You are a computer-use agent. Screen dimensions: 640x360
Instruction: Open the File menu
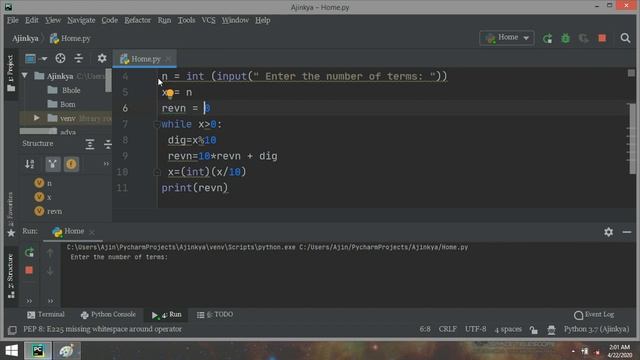point(13,20)
